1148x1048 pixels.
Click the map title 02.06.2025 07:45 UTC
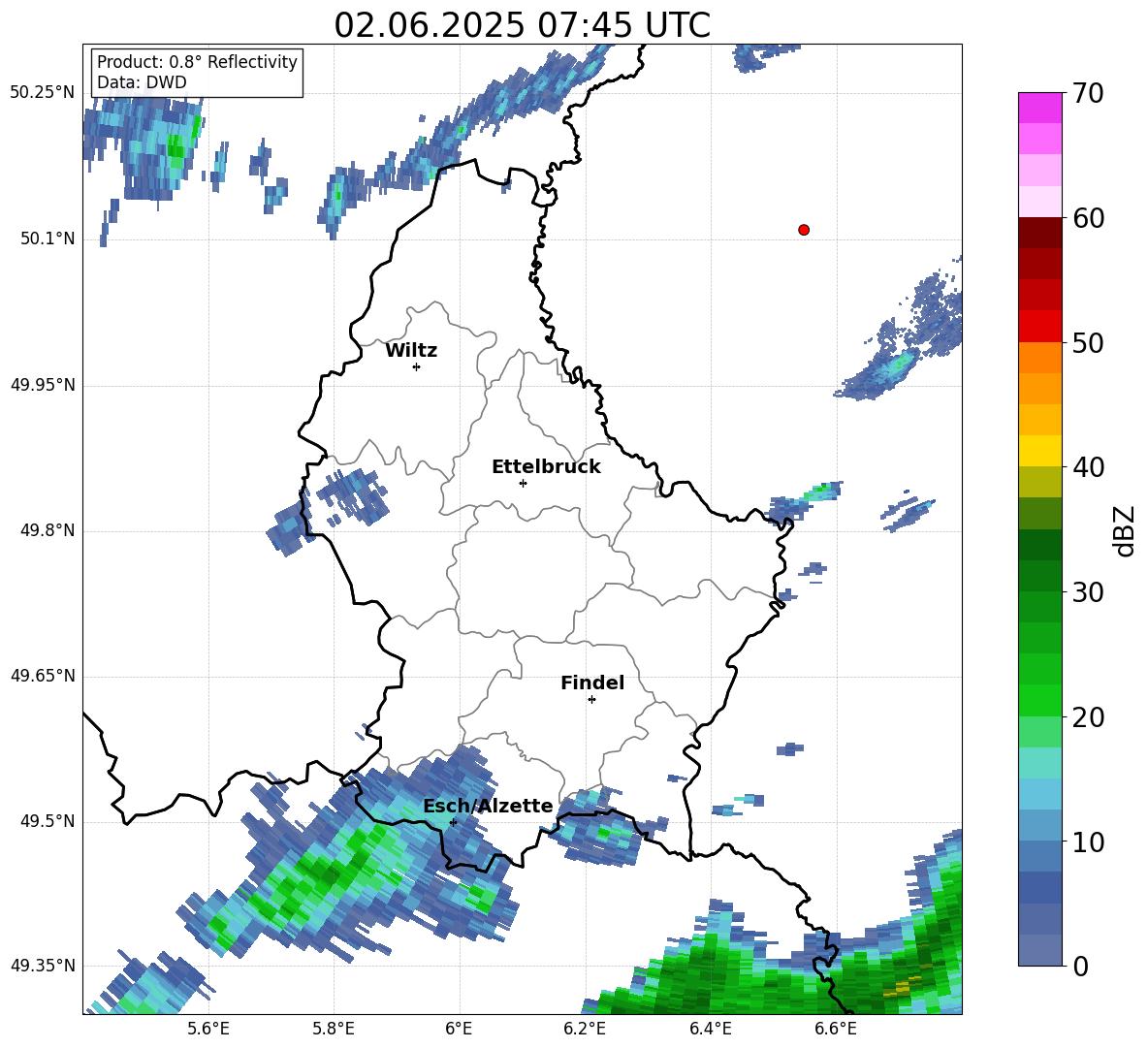522,25
